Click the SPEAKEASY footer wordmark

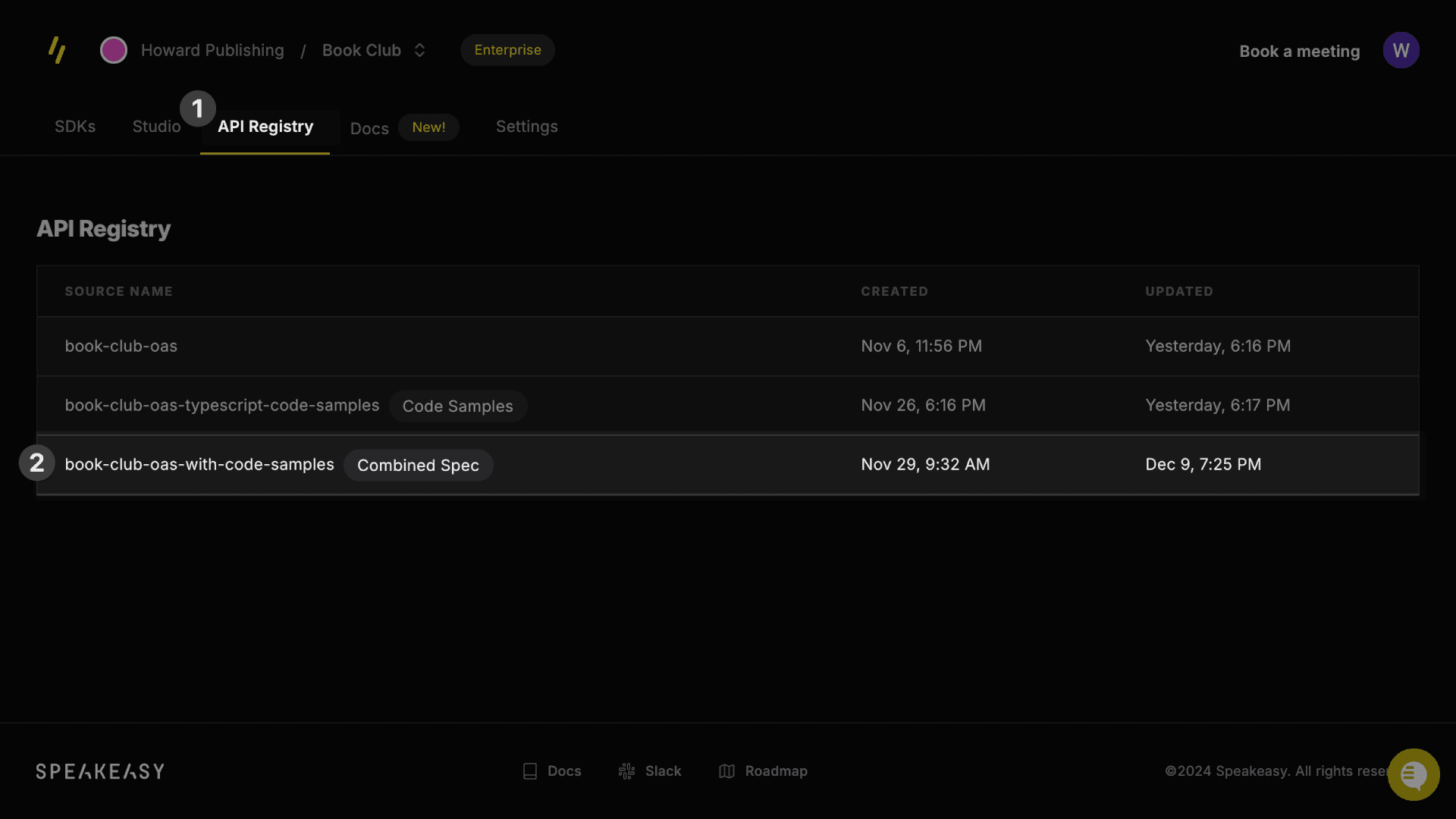point(100,771)
